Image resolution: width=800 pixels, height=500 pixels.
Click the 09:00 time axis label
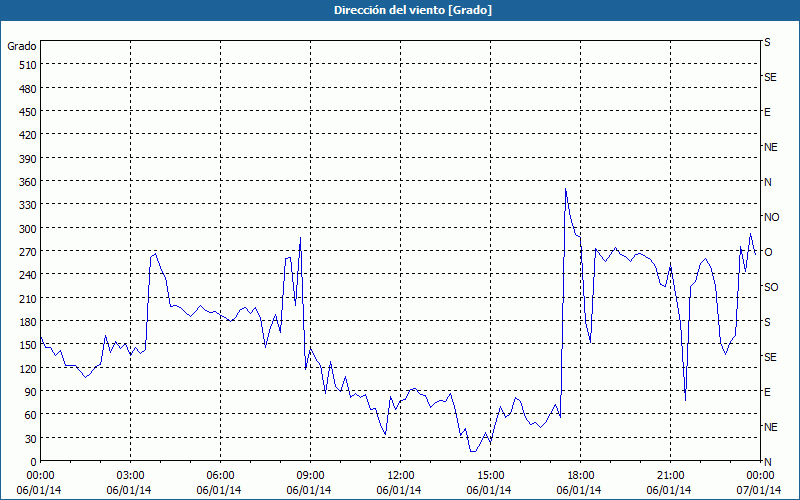click(x=310, y=476)
